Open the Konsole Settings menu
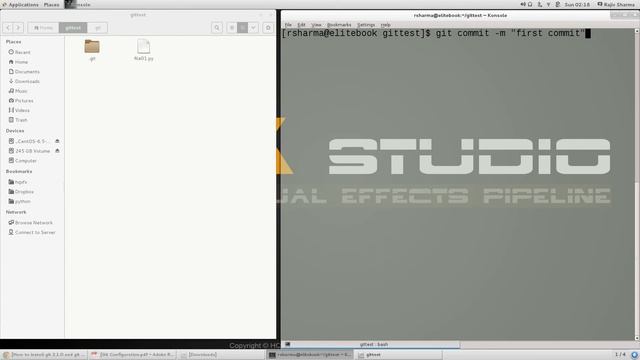640x360 pixels. 366,25
